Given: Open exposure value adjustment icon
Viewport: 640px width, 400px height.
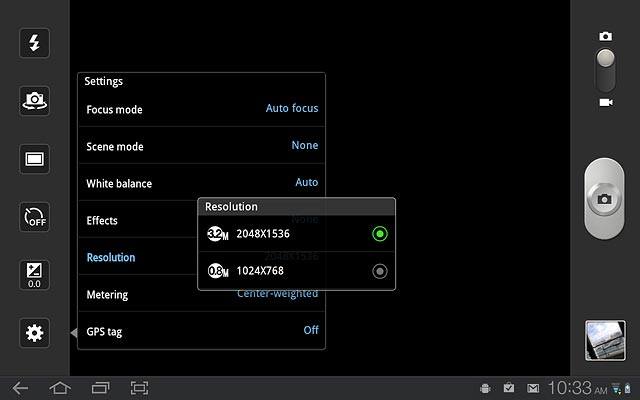Looking at the screenshot, I should point(35,275).
